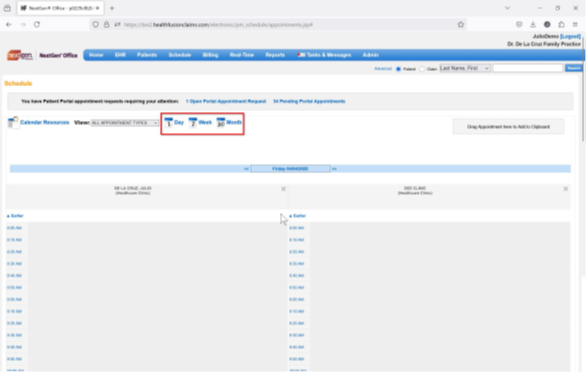
Task: Open the All Appointment Types view dropdown
Action: (x=125, y=123)
